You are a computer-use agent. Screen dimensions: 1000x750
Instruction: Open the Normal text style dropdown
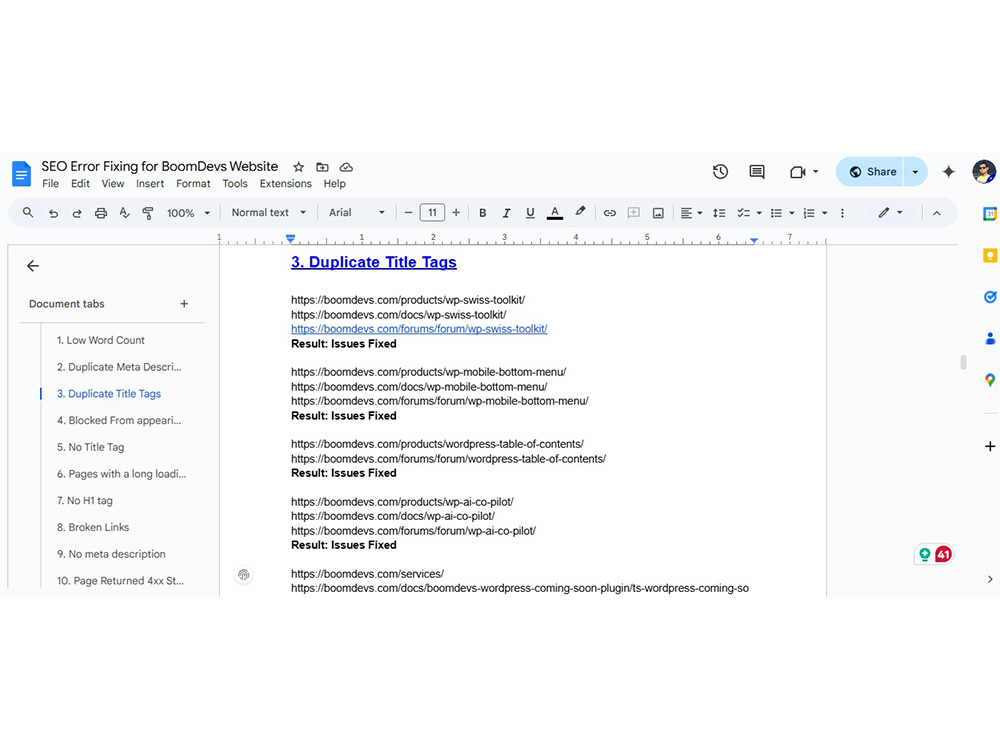[268, 212]
